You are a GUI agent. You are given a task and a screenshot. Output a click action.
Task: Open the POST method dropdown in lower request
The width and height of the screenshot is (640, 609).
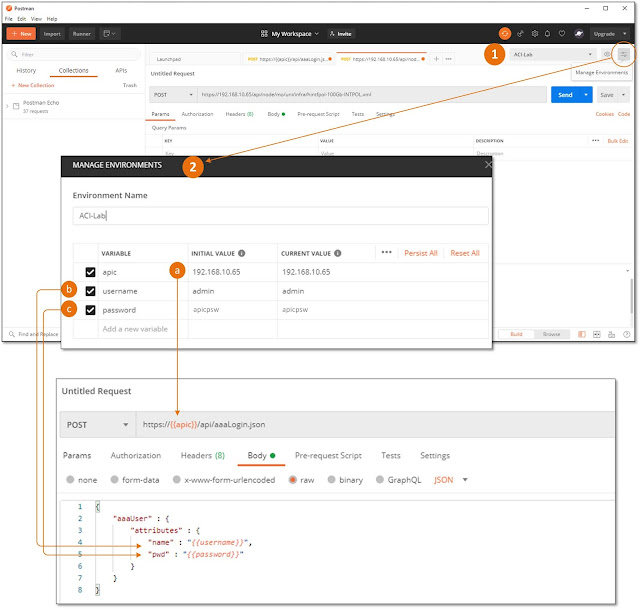click(98, 425)
